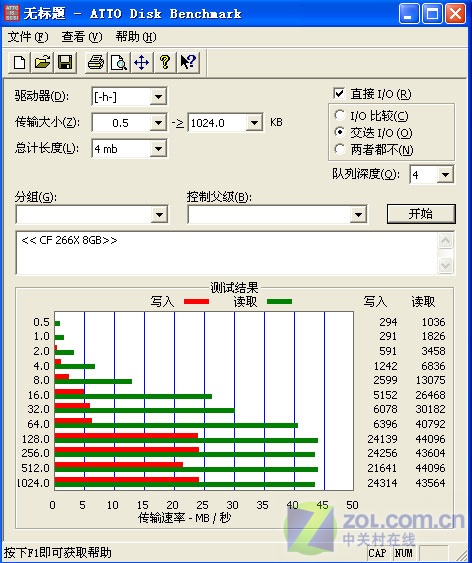Click the Open file folder icon
This screenshot has height=563, width=472.
[x=42, y=62]
